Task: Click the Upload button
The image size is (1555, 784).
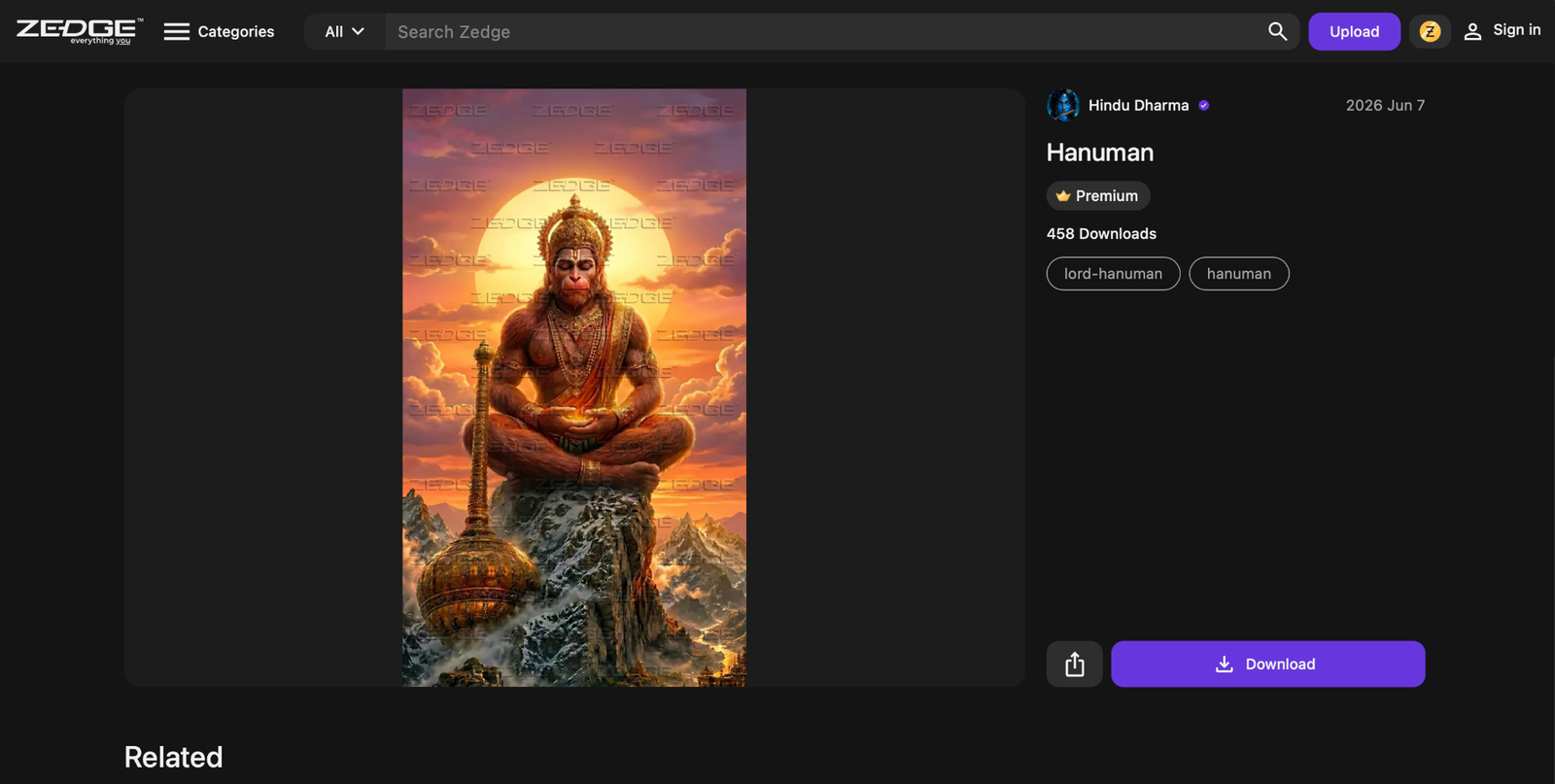Action: pyautogui.click(x=1354, y=32)
